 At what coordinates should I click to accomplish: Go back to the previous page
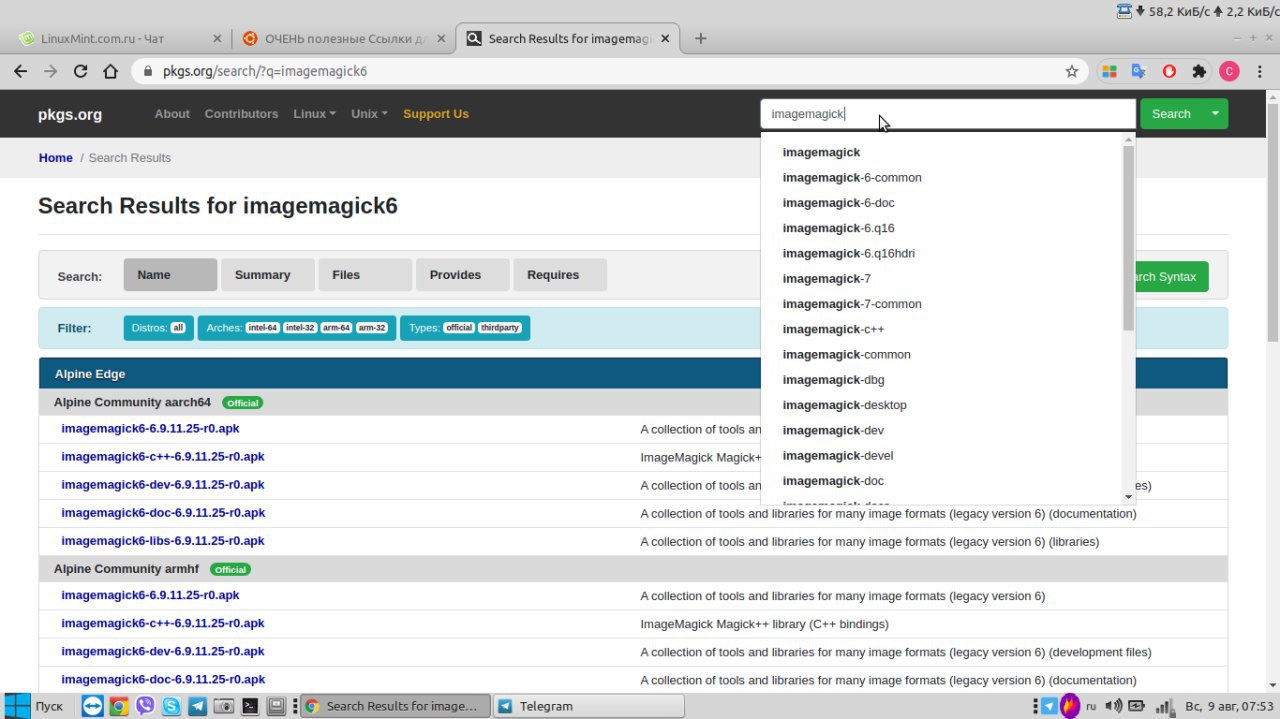[x=20, y=71]
